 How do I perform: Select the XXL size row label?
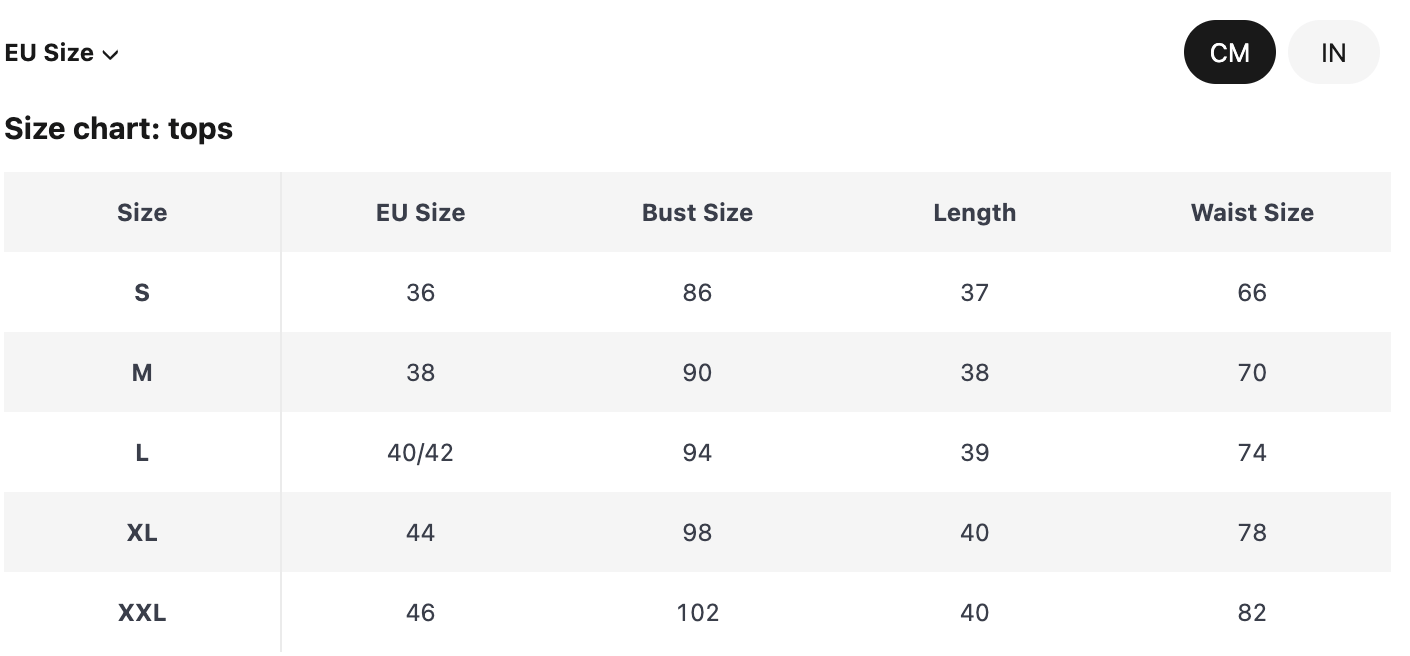pos(142,613)
